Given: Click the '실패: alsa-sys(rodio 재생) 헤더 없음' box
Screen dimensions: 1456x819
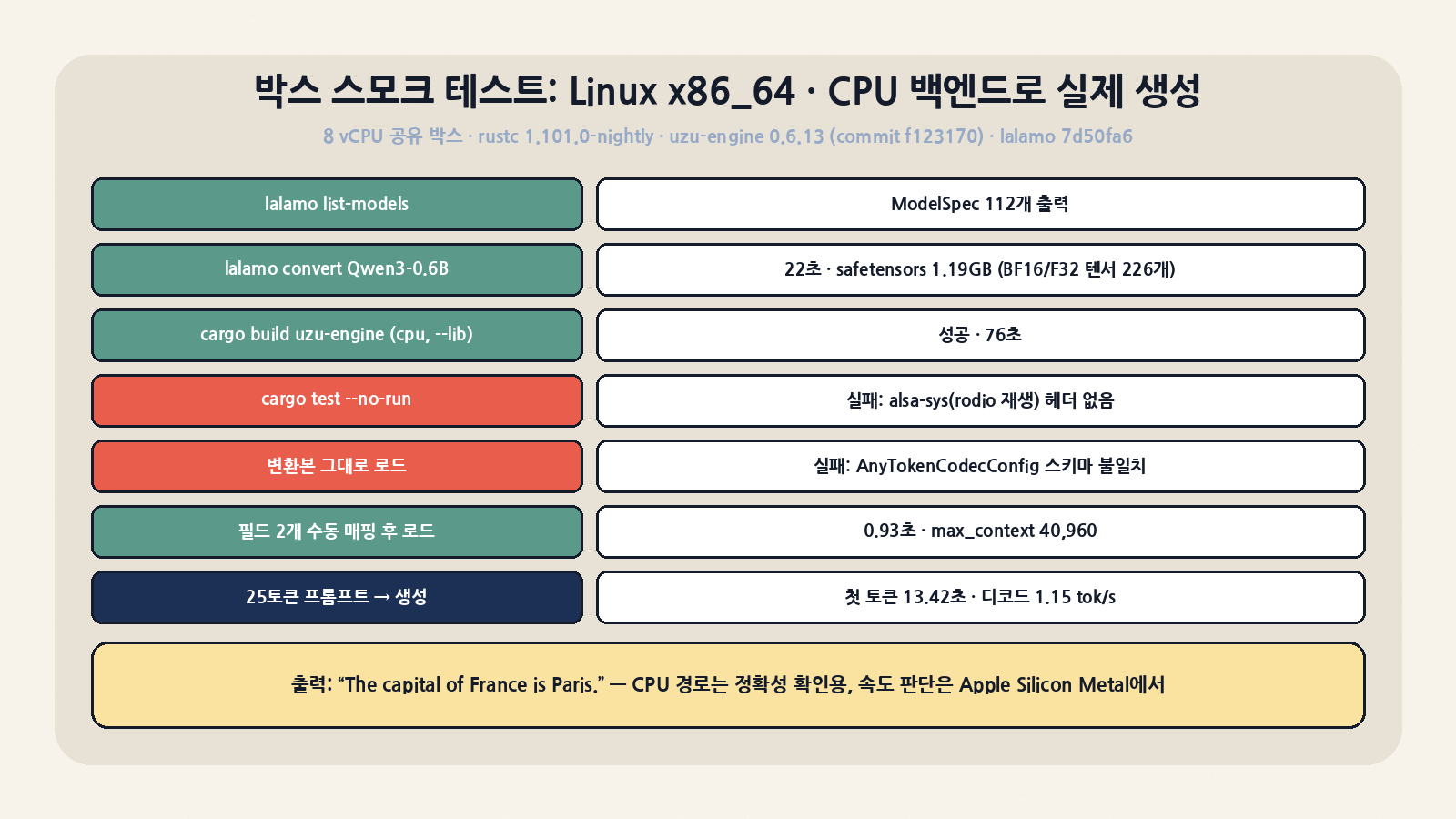Looking at the screenshot, I should pos(980,400).
